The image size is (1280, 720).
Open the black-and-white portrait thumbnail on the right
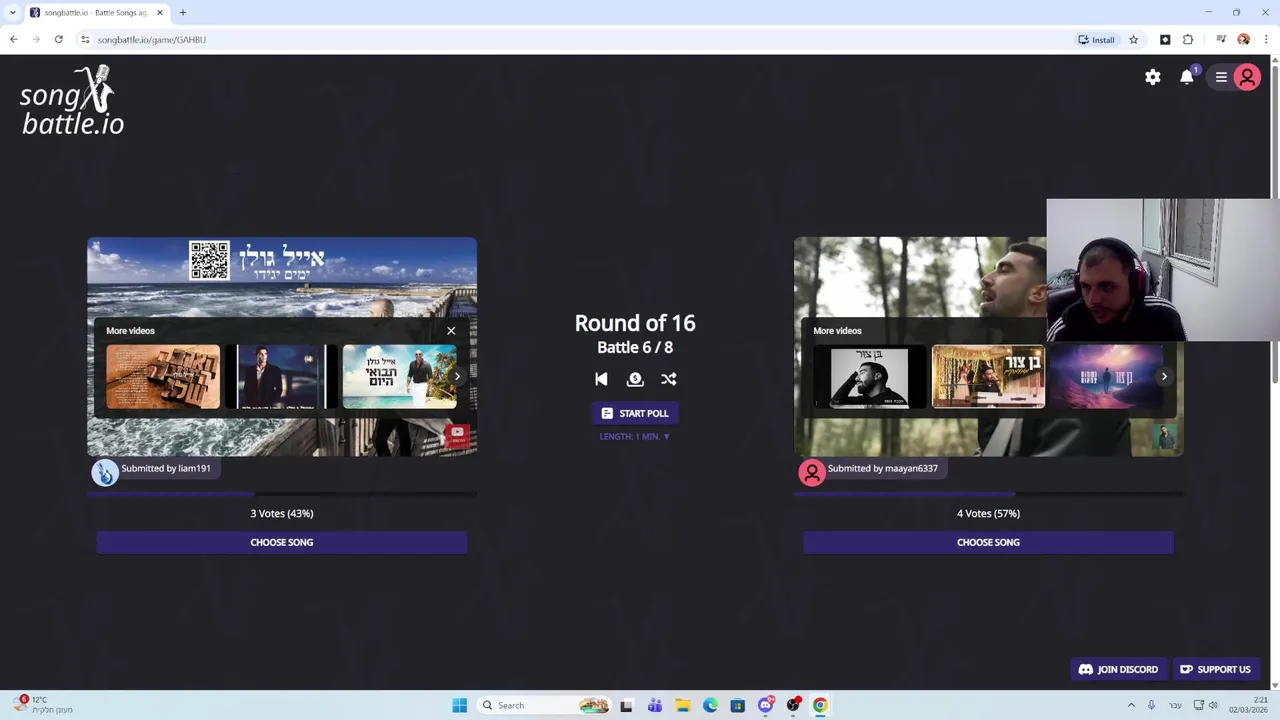pos(870,377)
